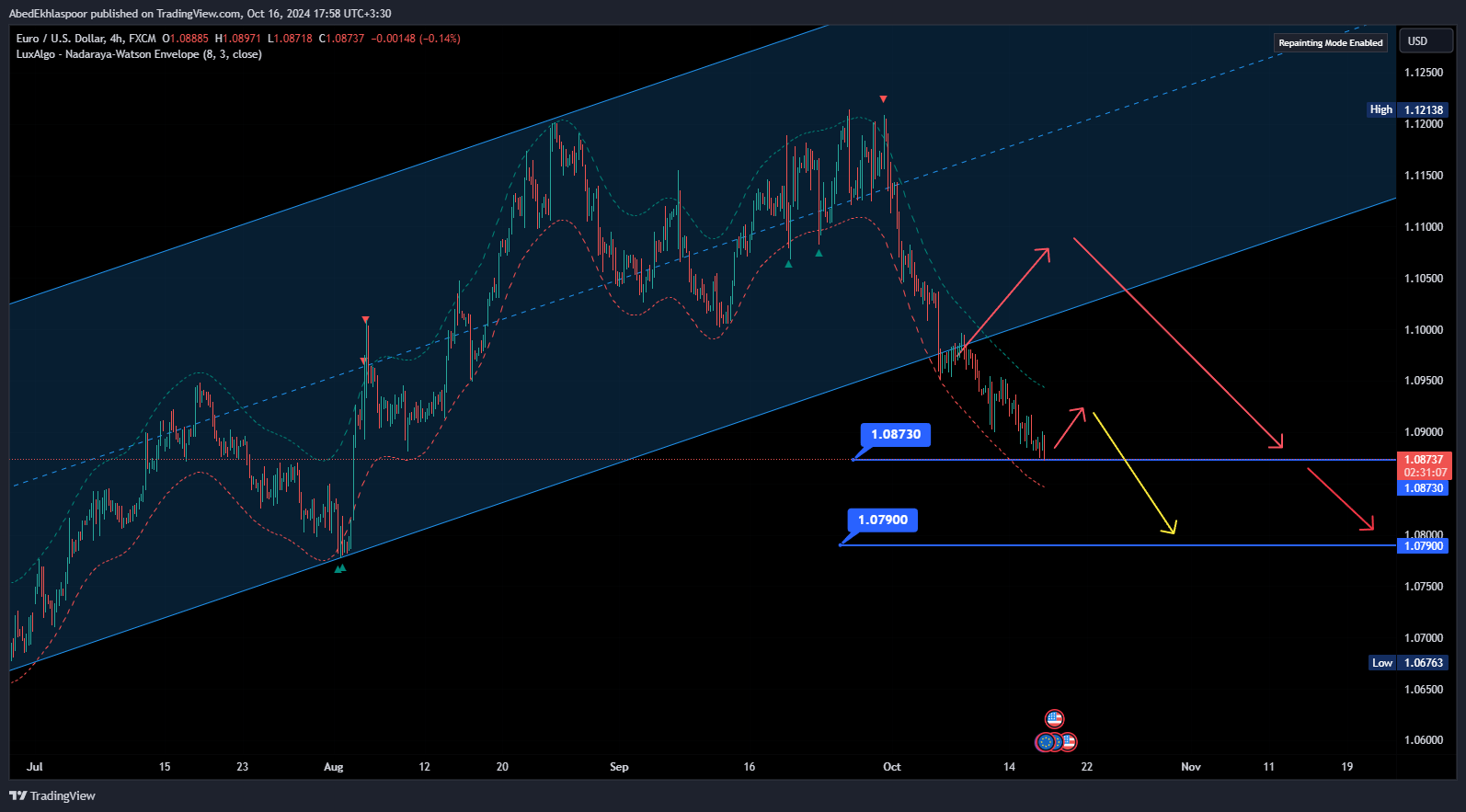
Task: Click the upper US flag economic event icon
Action: pos(1055,718)
